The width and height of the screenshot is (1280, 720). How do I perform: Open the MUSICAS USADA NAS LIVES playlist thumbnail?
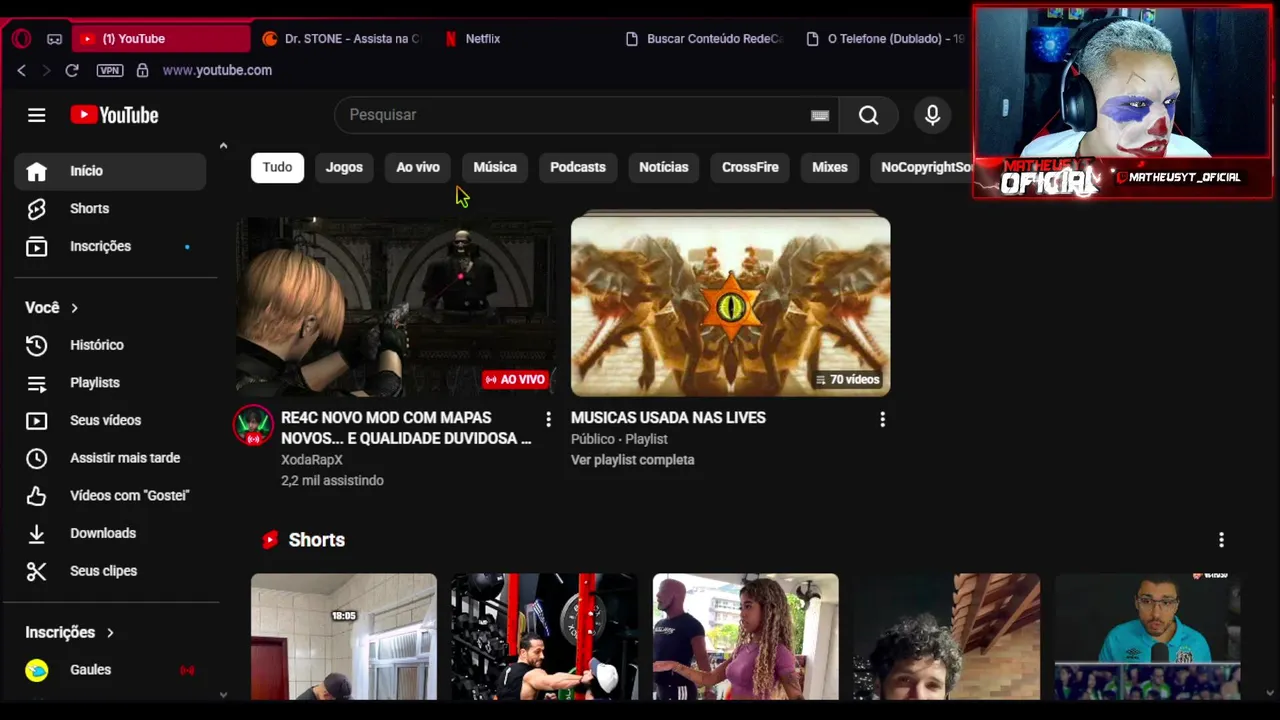(730, 305)
